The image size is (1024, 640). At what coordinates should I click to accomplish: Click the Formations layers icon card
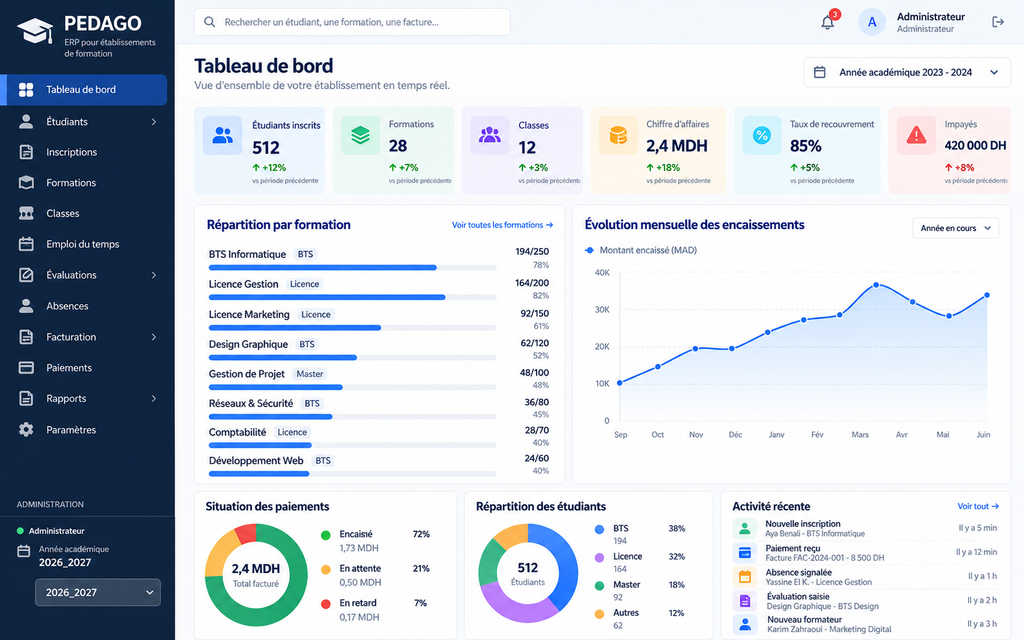[x=360, y=135]
